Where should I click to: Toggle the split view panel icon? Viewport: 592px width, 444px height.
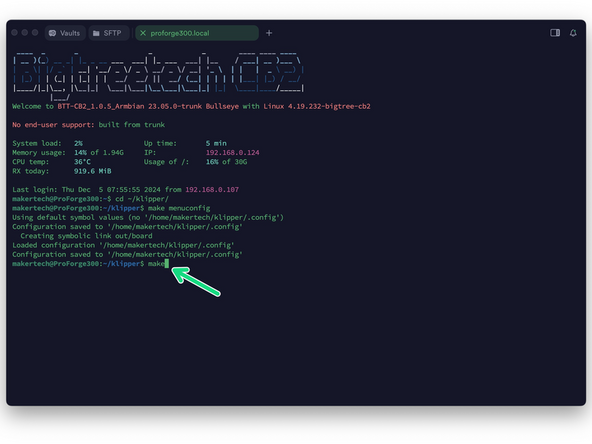[555, 33]
